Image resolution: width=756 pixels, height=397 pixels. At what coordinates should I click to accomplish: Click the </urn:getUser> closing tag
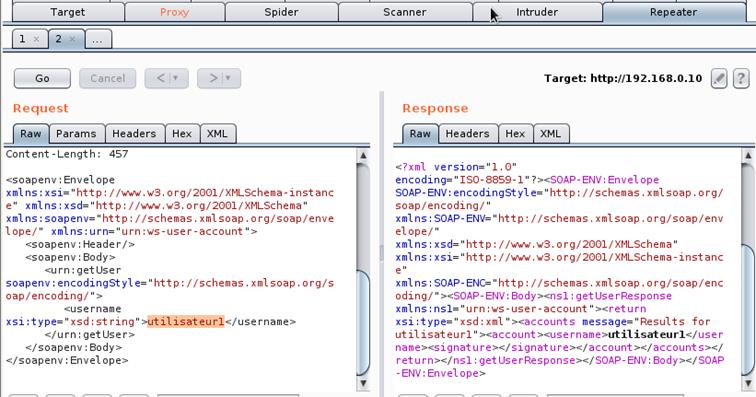click(90, 334)
